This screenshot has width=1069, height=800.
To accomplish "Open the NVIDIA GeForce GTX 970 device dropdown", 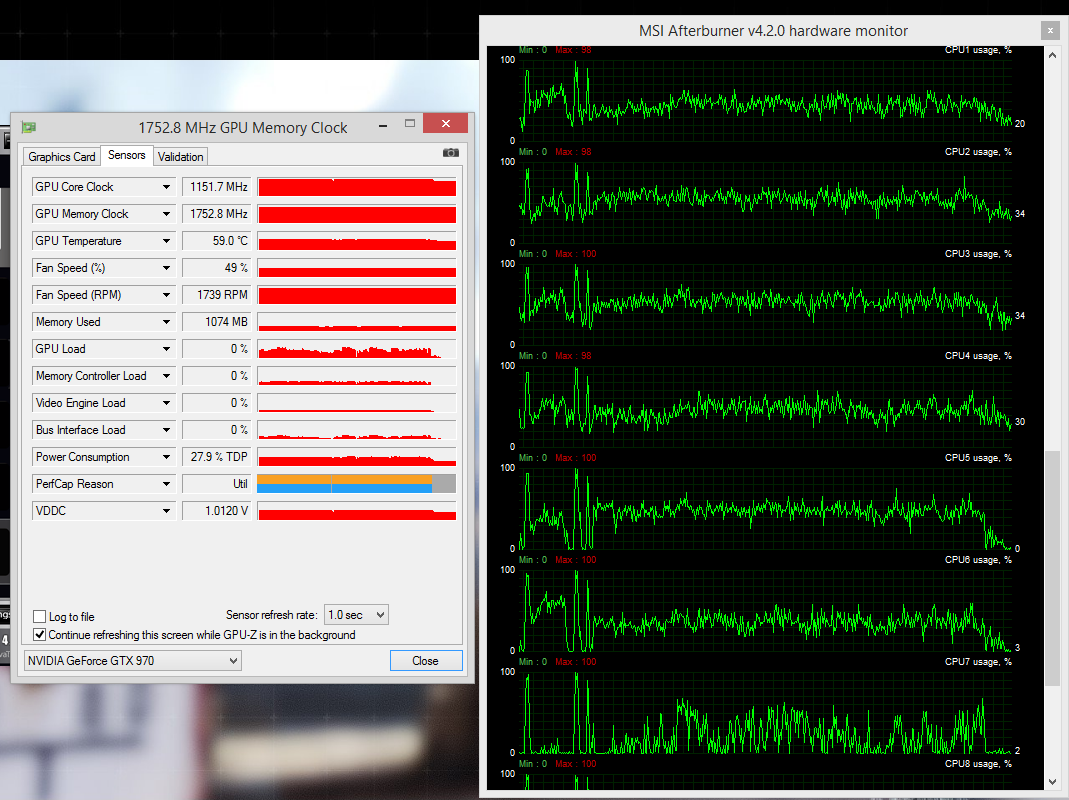I will (133, 661).
